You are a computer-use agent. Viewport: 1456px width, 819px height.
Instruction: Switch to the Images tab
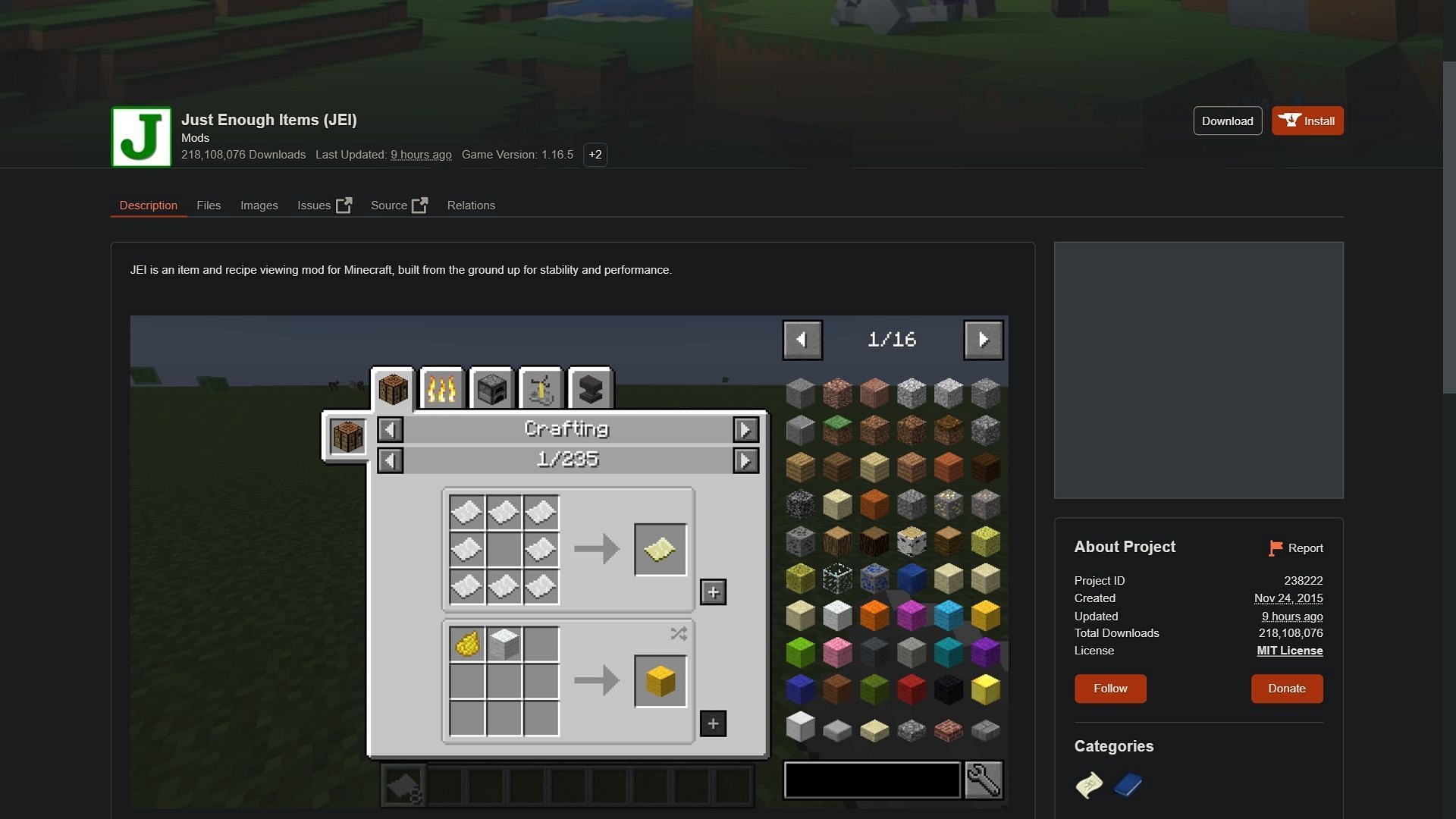[258, 205]
